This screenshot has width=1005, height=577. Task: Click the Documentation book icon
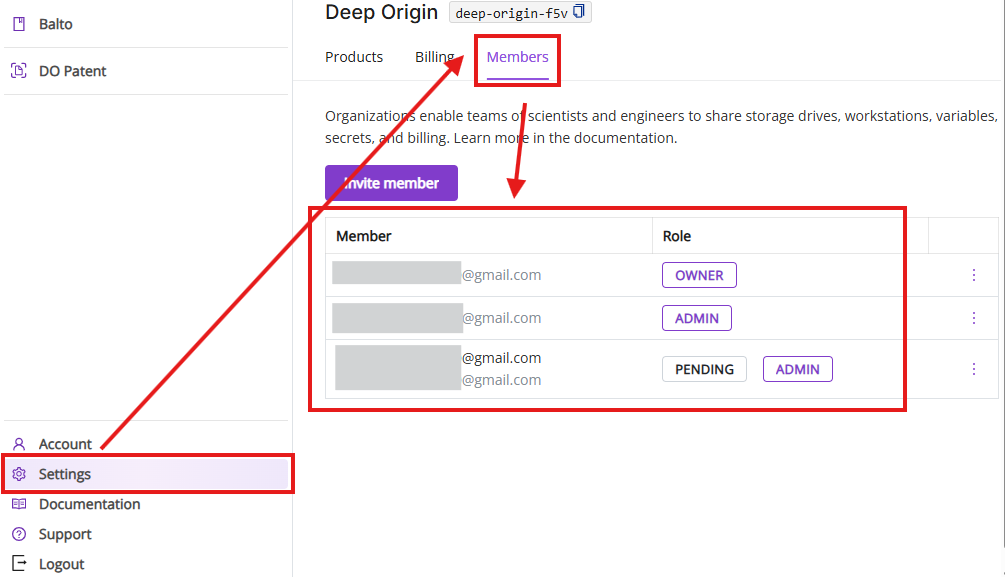pos(19,504)
